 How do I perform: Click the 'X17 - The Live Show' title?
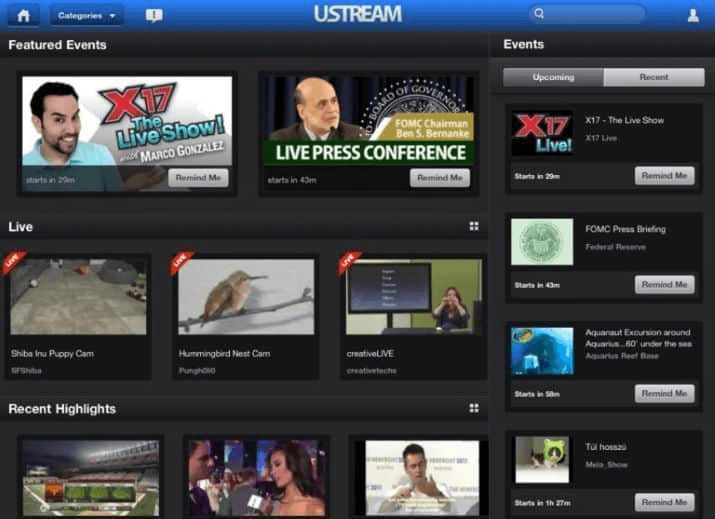click(625, 120)
